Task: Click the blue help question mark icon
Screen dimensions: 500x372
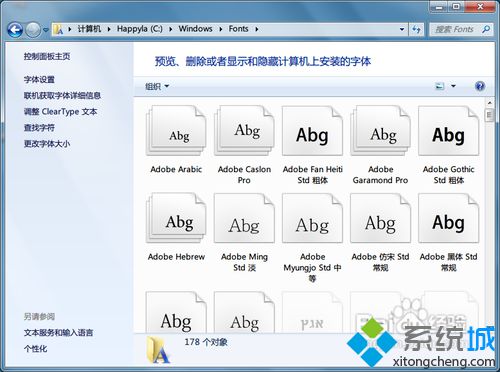Action: pos(480,86)
